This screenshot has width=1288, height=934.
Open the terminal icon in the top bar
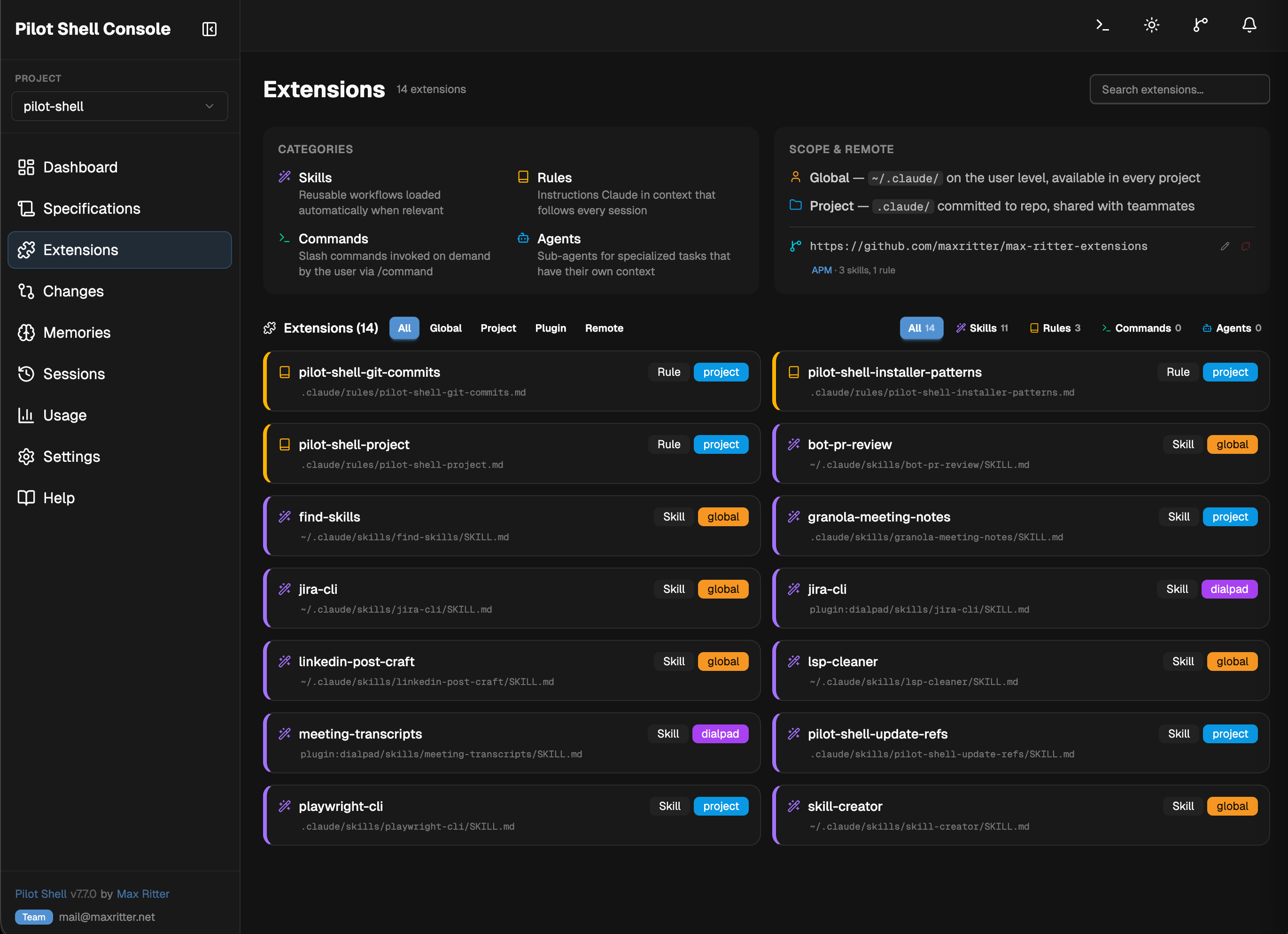(1102, 25)
